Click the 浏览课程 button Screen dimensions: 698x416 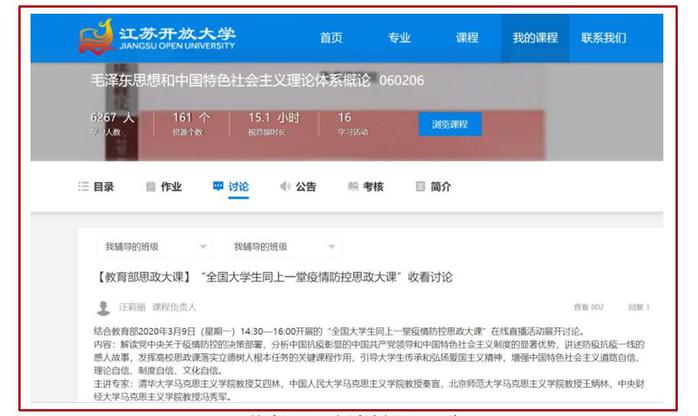click(450, 124)
